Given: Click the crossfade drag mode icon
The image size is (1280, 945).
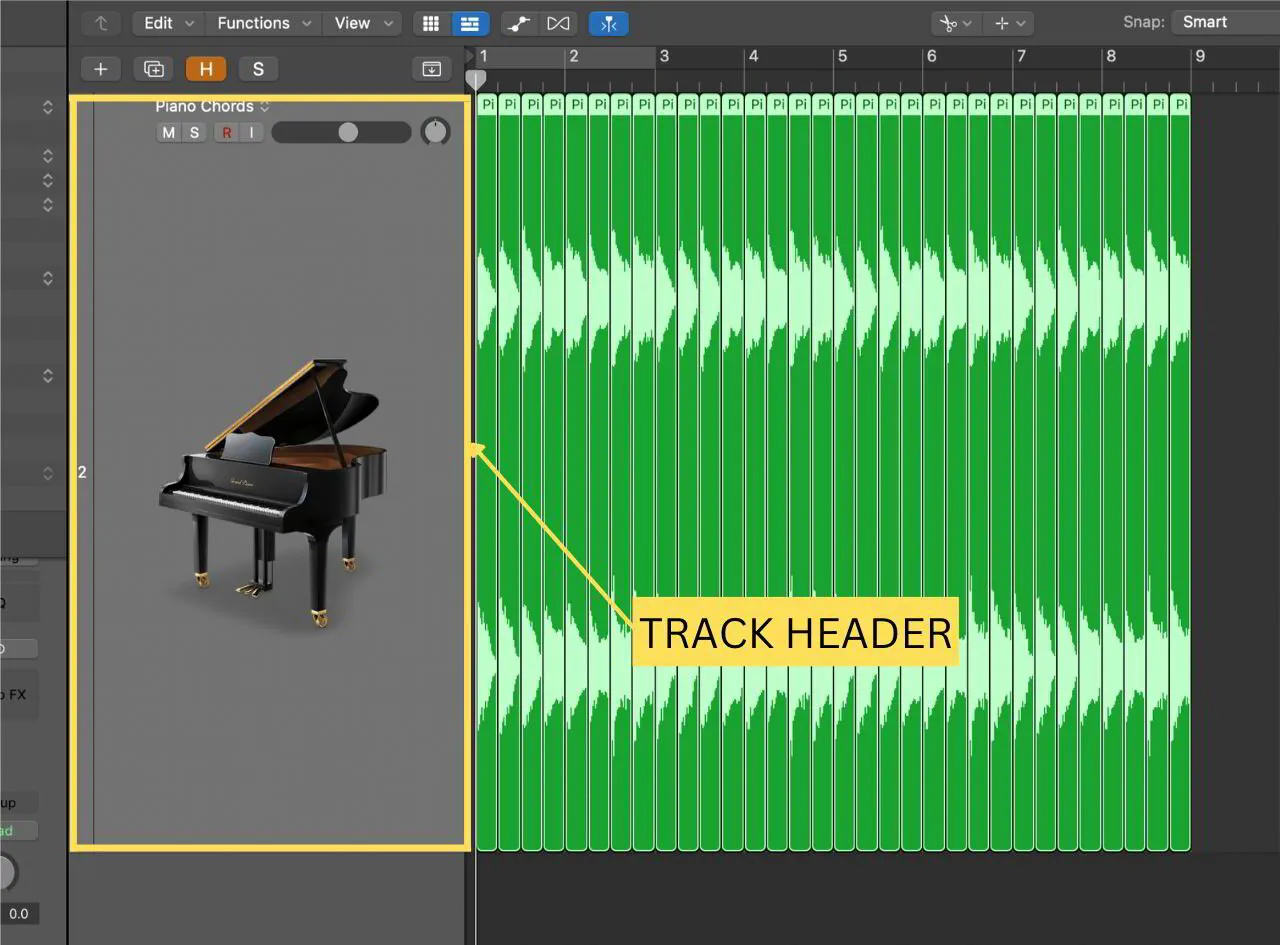Looking at the screenshot, I should 558,23.
